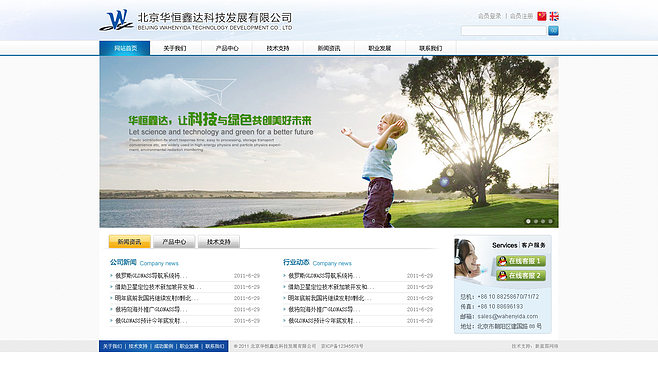Click the sales@wahenyida.com email address
The width and height of the screenshot is (658, 375).
pyautogui.click(x=508, y=316)
